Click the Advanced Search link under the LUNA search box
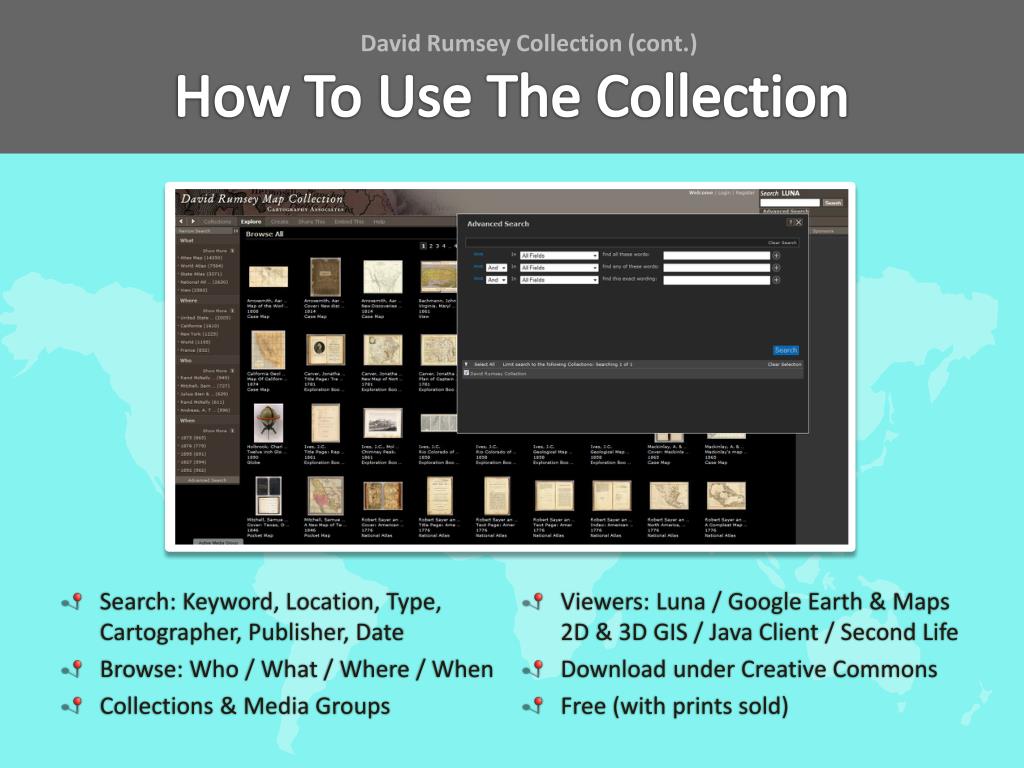1024x768 pixels. 786,211
